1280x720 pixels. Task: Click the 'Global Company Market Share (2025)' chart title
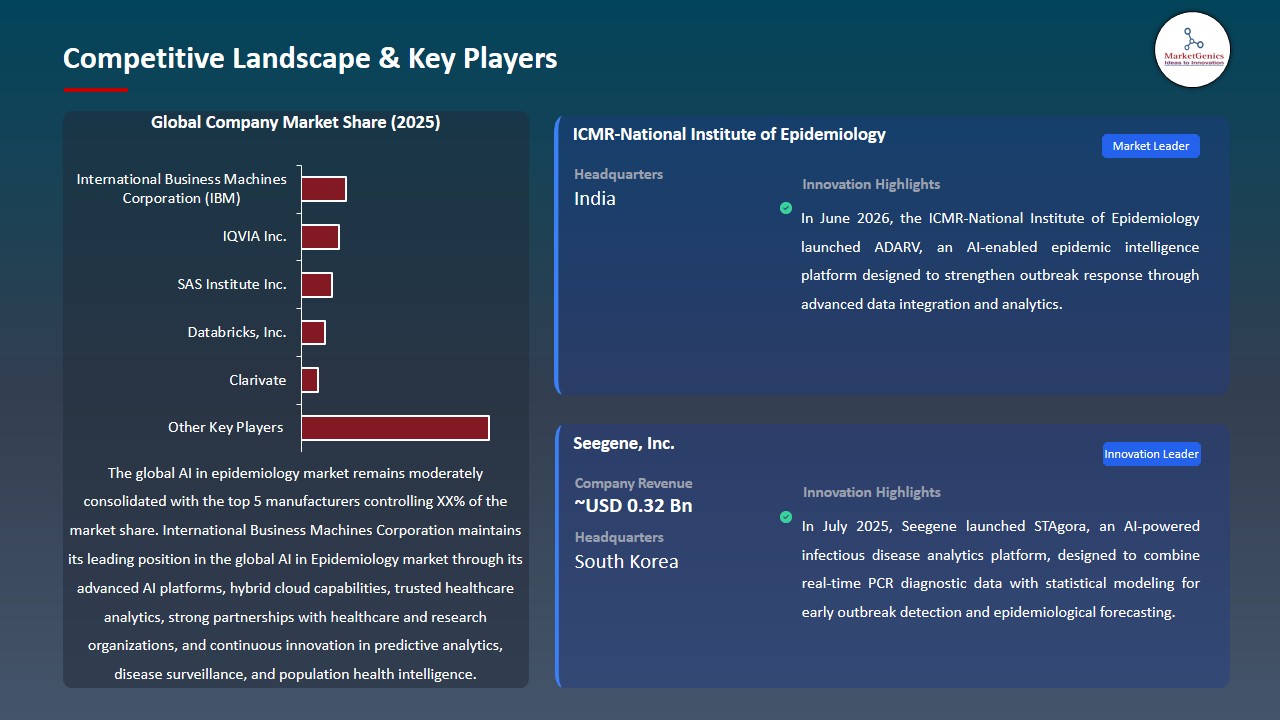pyautogui.click(x=296, y=123)
